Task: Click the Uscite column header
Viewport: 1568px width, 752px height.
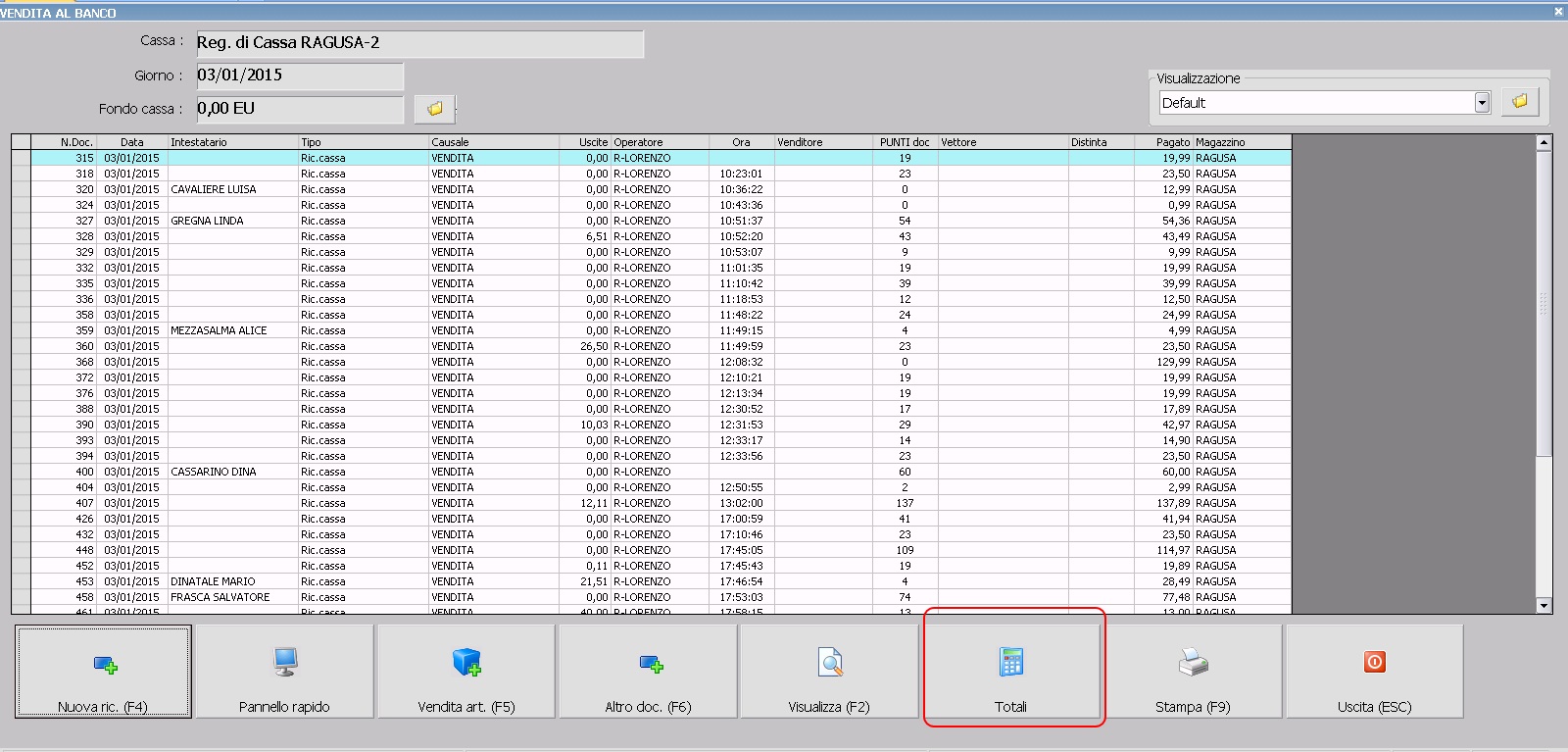Action: 585,142
